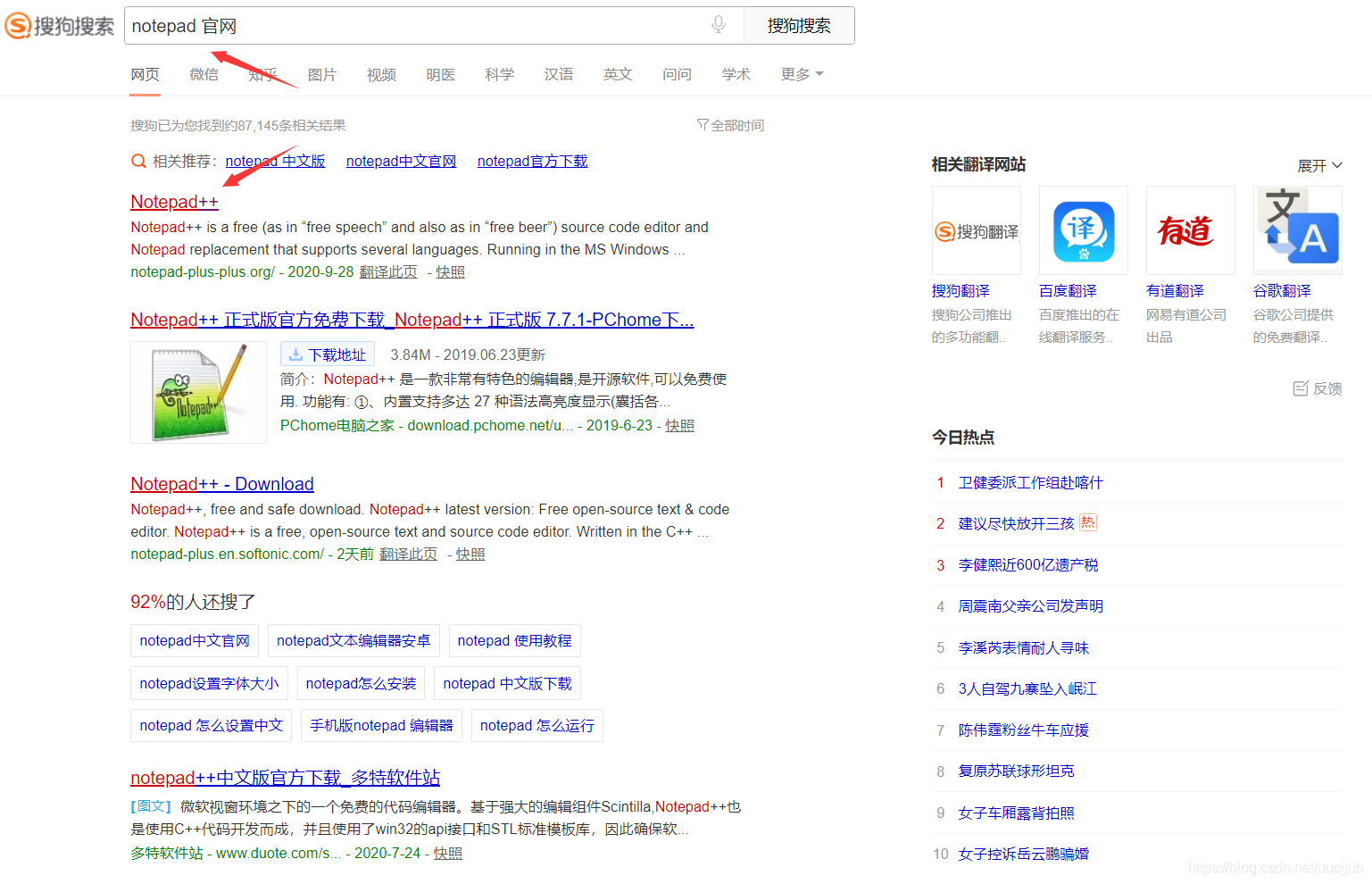Open hot topic 复原苏联球形坦克
The image size is (1372, 884).
[x=1016, y=771]
